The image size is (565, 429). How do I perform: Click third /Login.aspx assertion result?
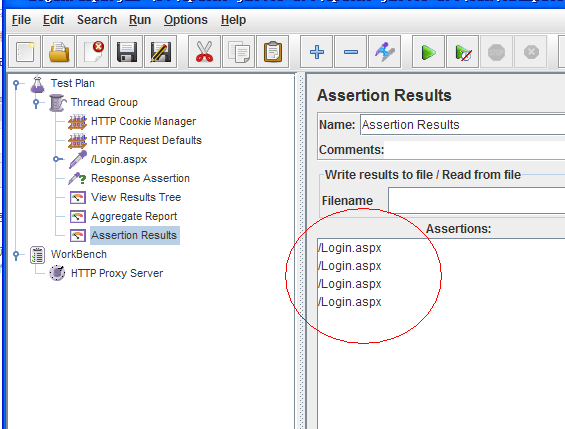pyautogui.click(x=350, y=284)
